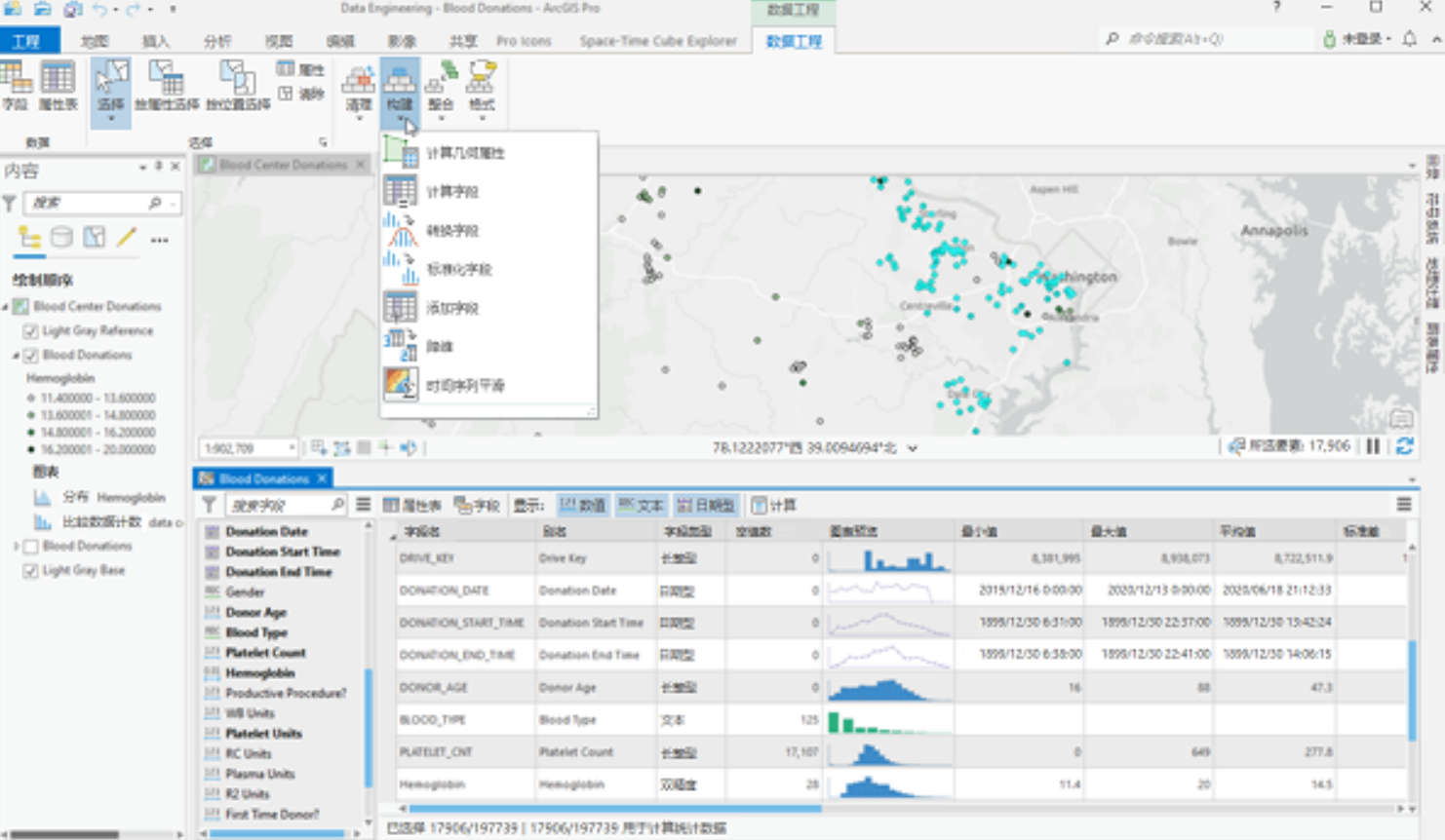Toggle 数值 numeric fields display
Viewport: 1445px width, 840px height.
(x=583, y=505)
